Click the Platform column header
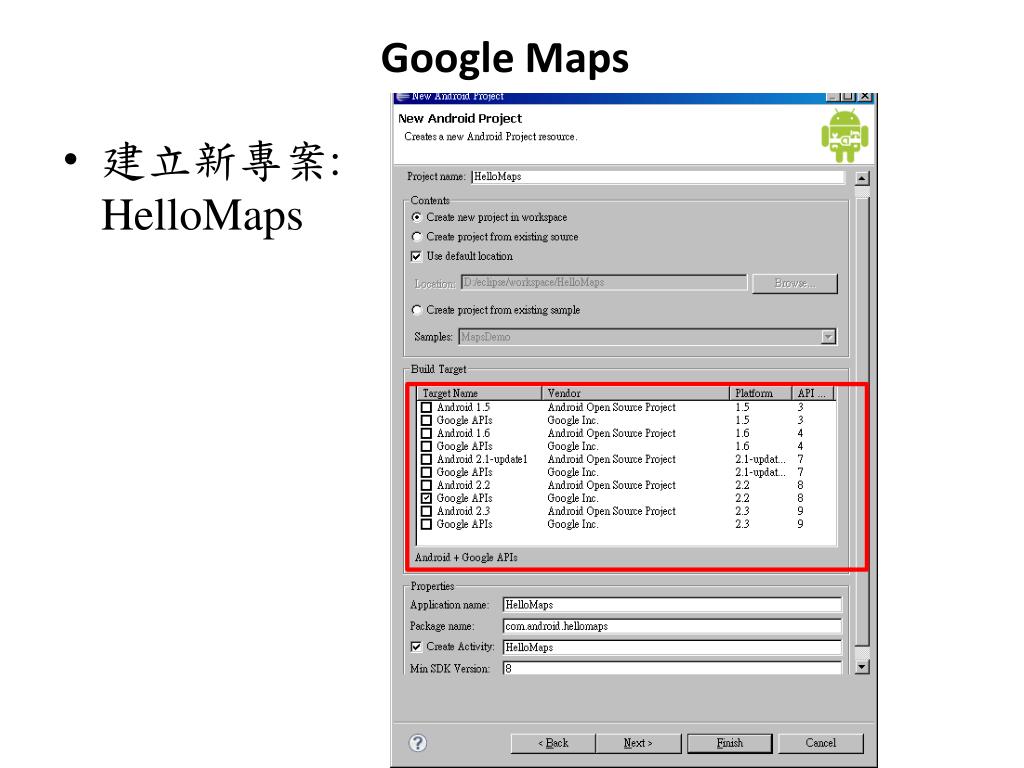1024x768 pixels. [761, 393]
